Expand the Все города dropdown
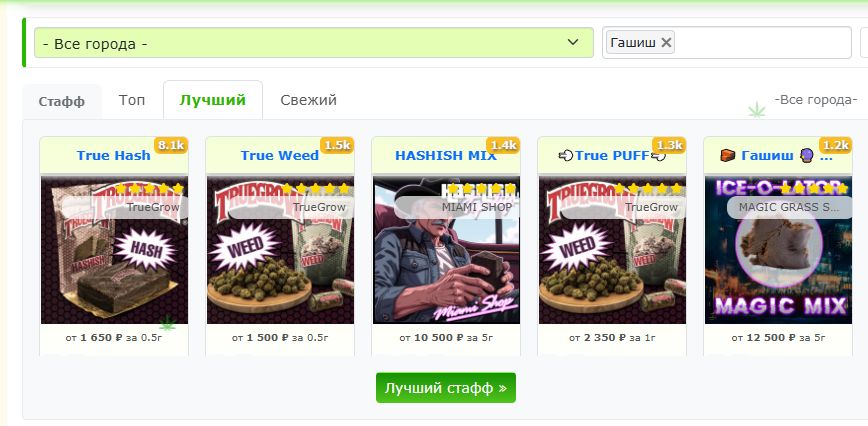This screenshot has height=426, width=868. 314,43
